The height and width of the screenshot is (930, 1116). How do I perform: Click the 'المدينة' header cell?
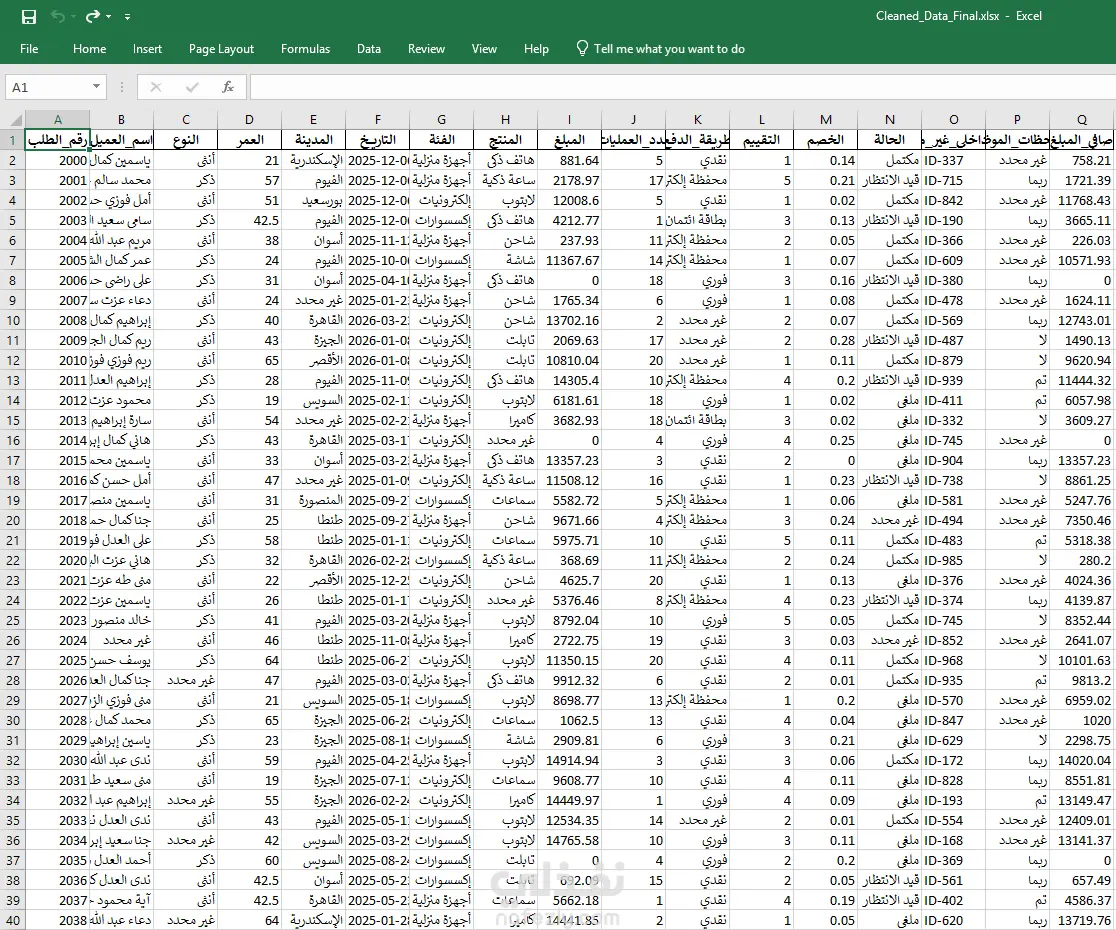point(313,140)
